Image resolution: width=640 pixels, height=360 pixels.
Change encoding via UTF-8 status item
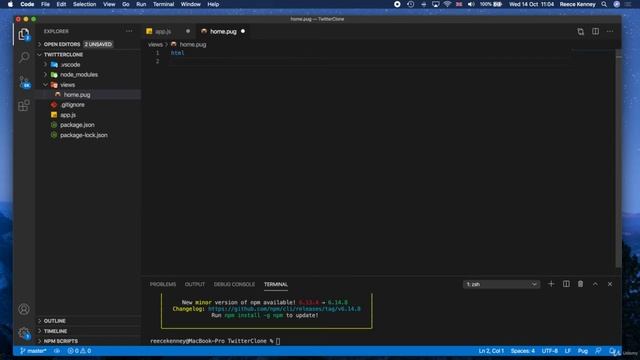pyautogui.click(x=549, y=351)
